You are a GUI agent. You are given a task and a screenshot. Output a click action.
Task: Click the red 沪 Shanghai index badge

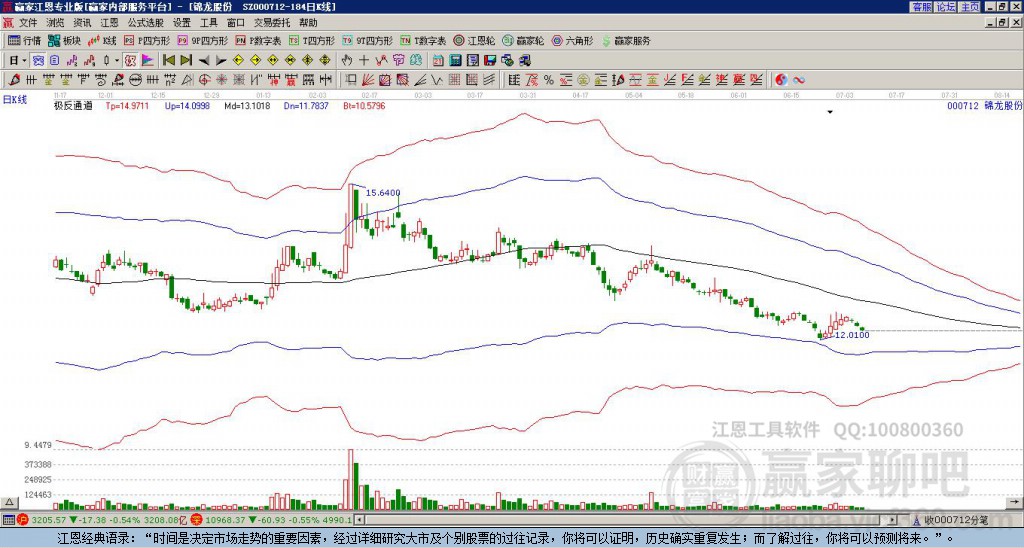22,521
